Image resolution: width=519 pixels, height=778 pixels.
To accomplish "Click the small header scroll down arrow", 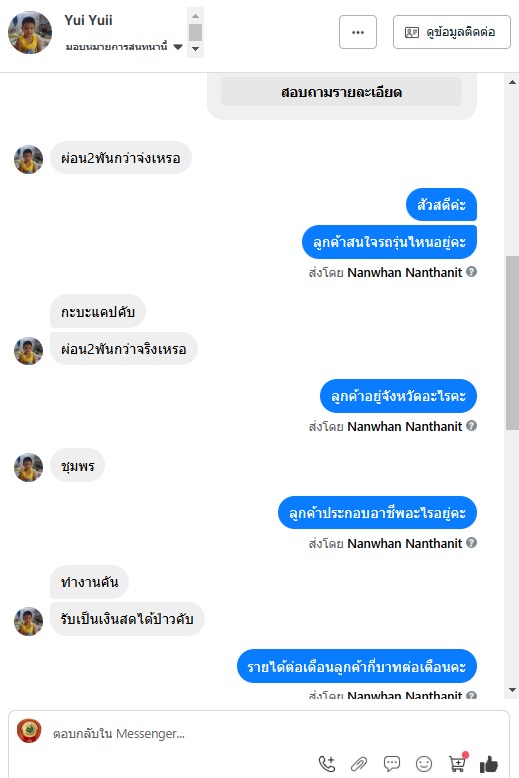I will (x=195, y=49).
